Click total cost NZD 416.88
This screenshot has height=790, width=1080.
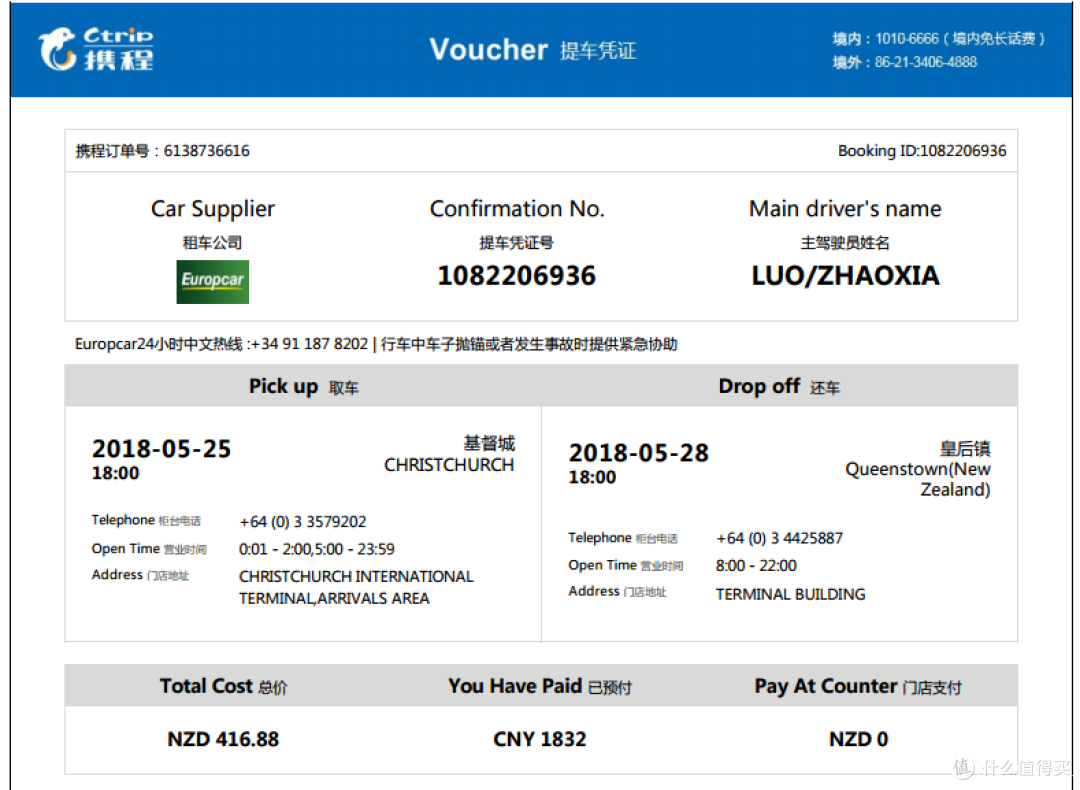pos(223,739)
